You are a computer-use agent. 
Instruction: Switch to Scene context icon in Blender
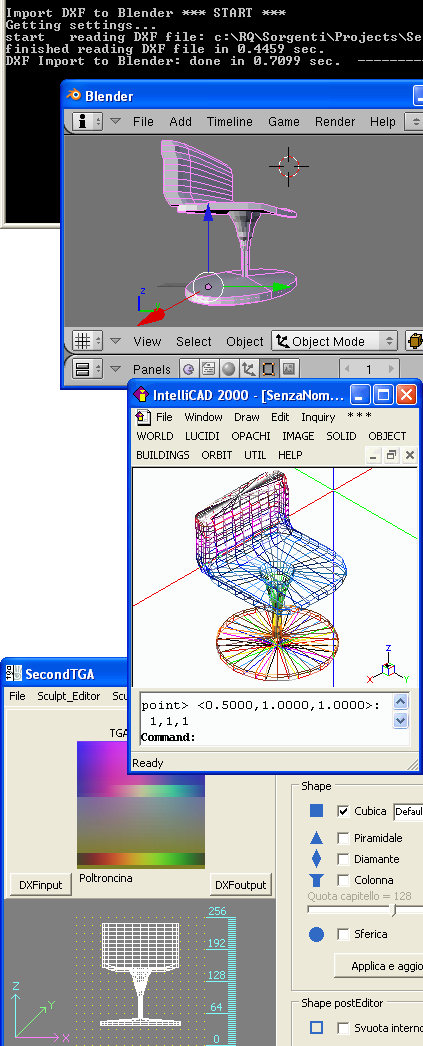pyautogui.click(x=288, y=369)
